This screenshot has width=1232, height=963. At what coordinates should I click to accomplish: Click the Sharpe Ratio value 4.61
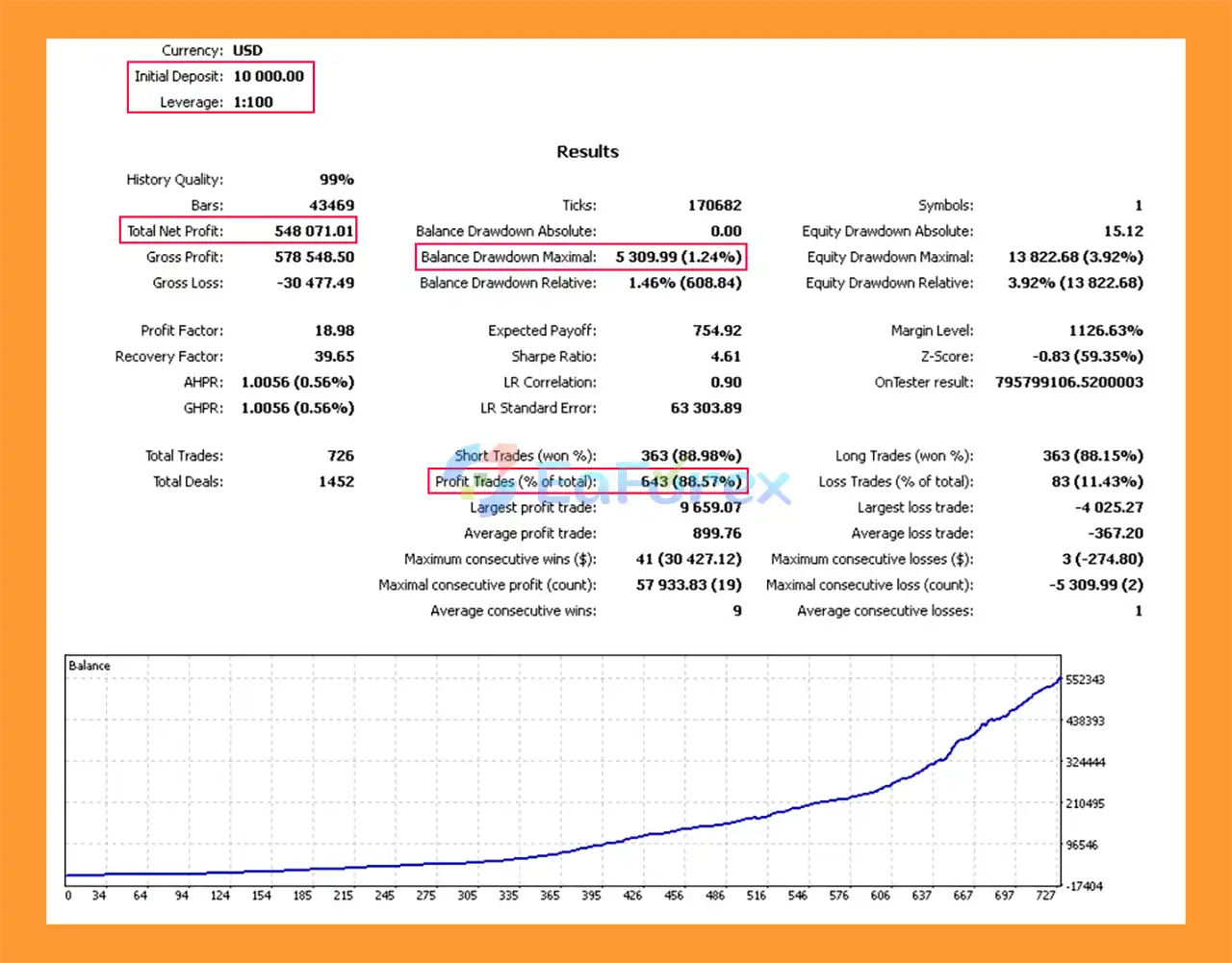(726, 356)
